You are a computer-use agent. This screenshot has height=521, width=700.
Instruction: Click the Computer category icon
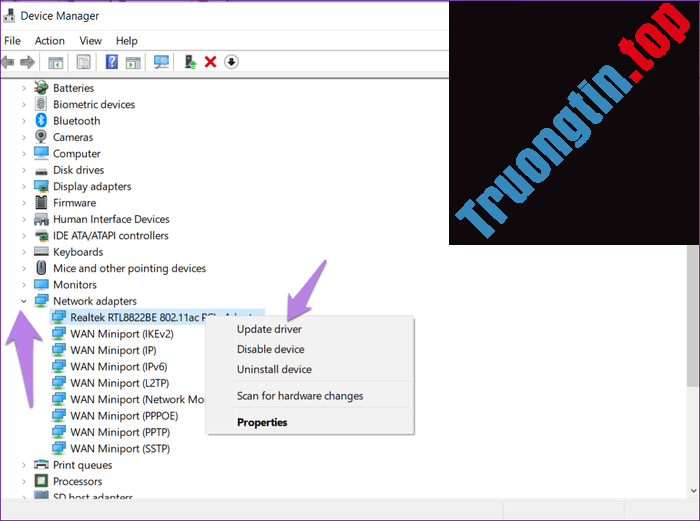tap(41, 153)
